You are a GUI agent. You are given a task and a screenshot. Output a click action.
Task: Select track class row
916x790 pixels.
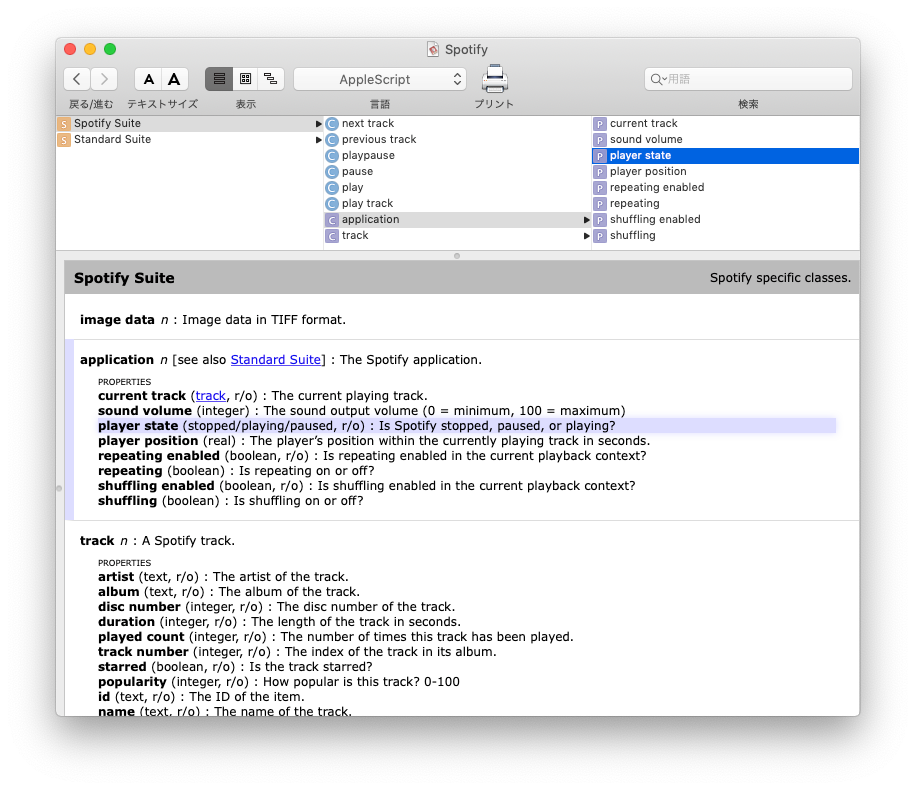(457, 235)
